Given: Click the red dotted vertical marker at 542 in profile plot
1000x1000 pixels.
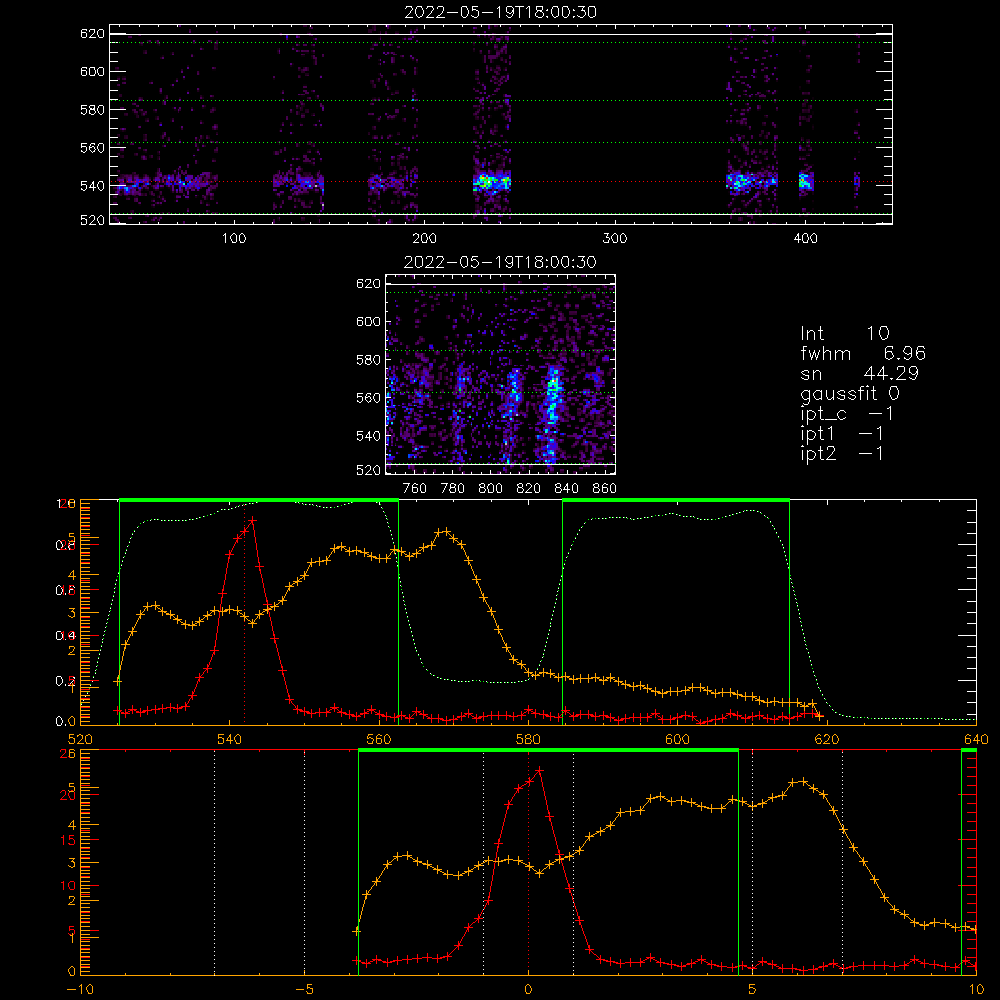Looking at the screenshot, I should click(244, 612).
